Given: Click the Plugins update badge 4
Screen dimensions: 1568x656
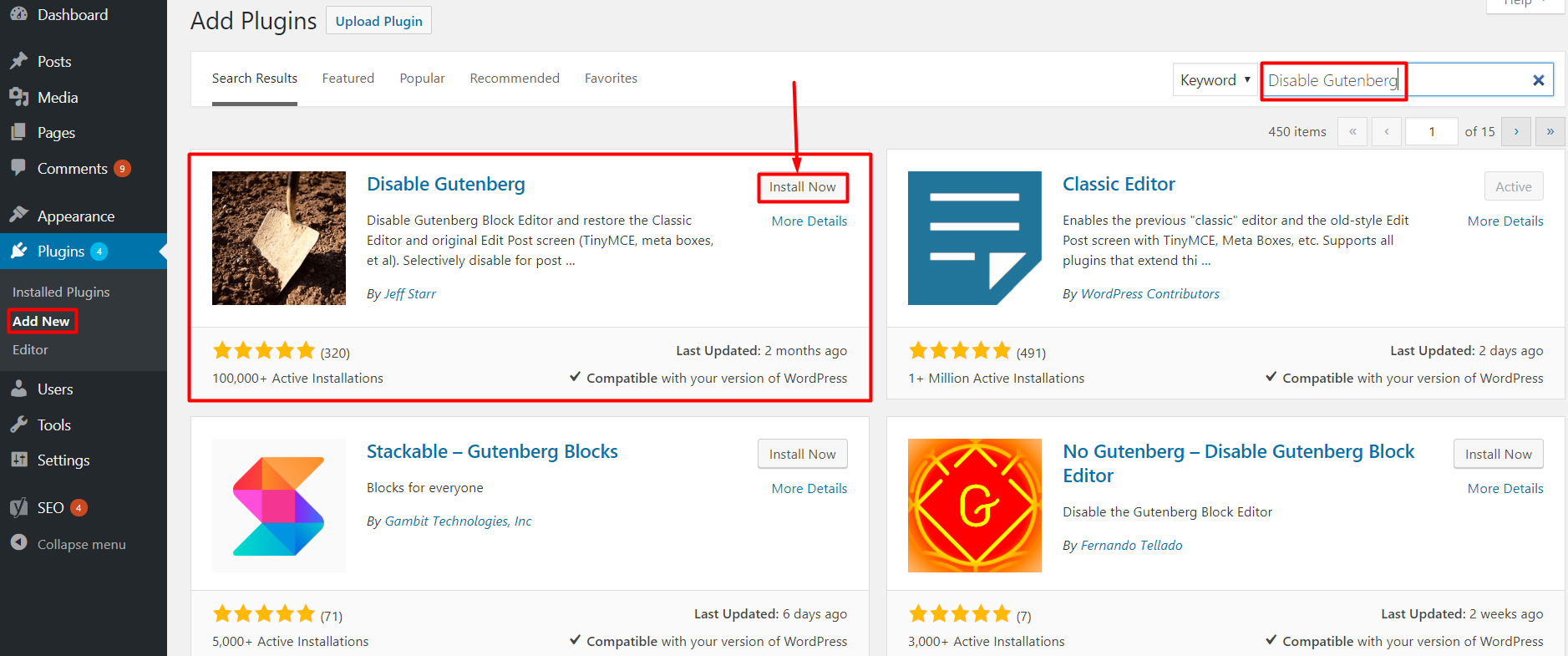Looking at the screenshot, I should click(x=99, y=252).
